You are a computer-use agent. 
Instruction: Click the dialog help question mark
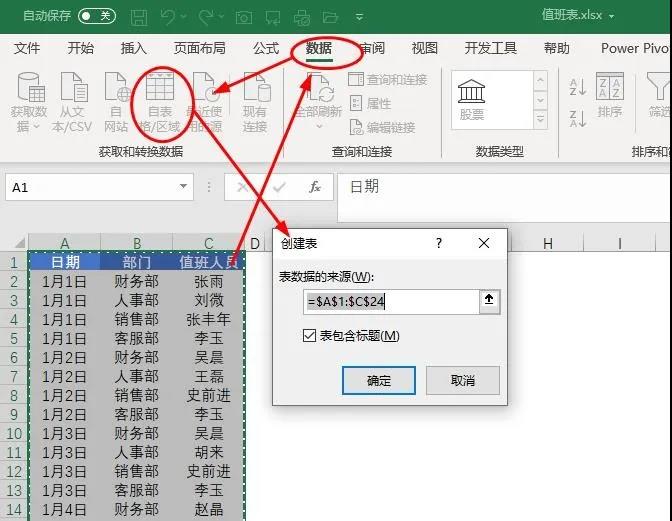click(438, 243)
